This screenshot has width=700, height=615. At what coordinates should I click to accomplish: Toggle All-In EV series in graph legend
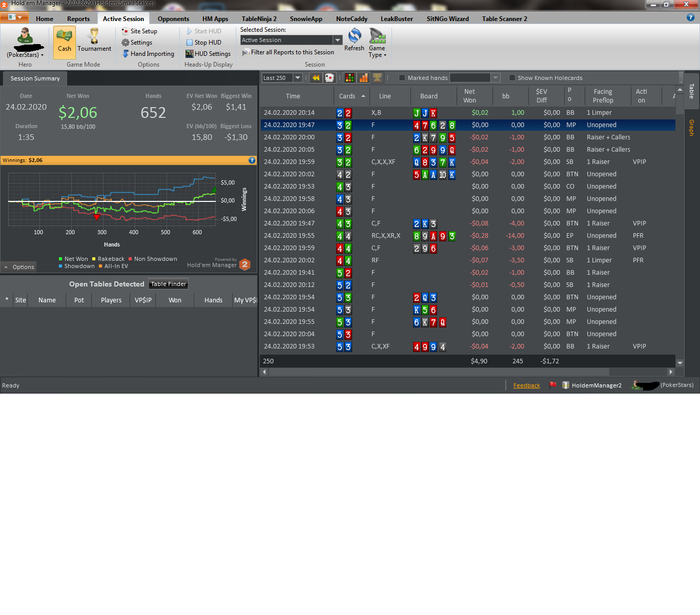point(113,266)
